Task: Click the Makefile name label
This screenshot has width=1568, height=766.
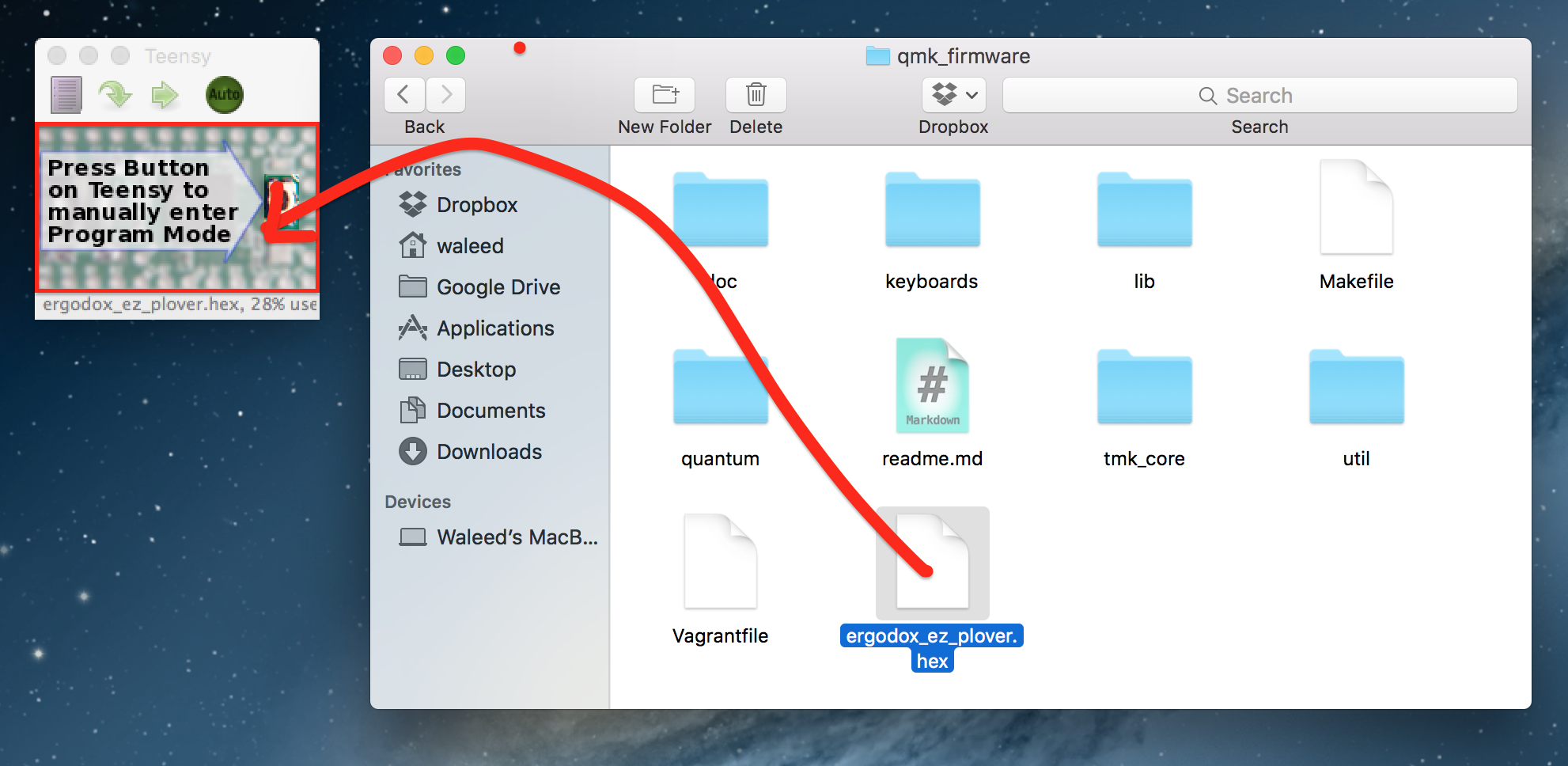Action: click(x=1357, y=282)
